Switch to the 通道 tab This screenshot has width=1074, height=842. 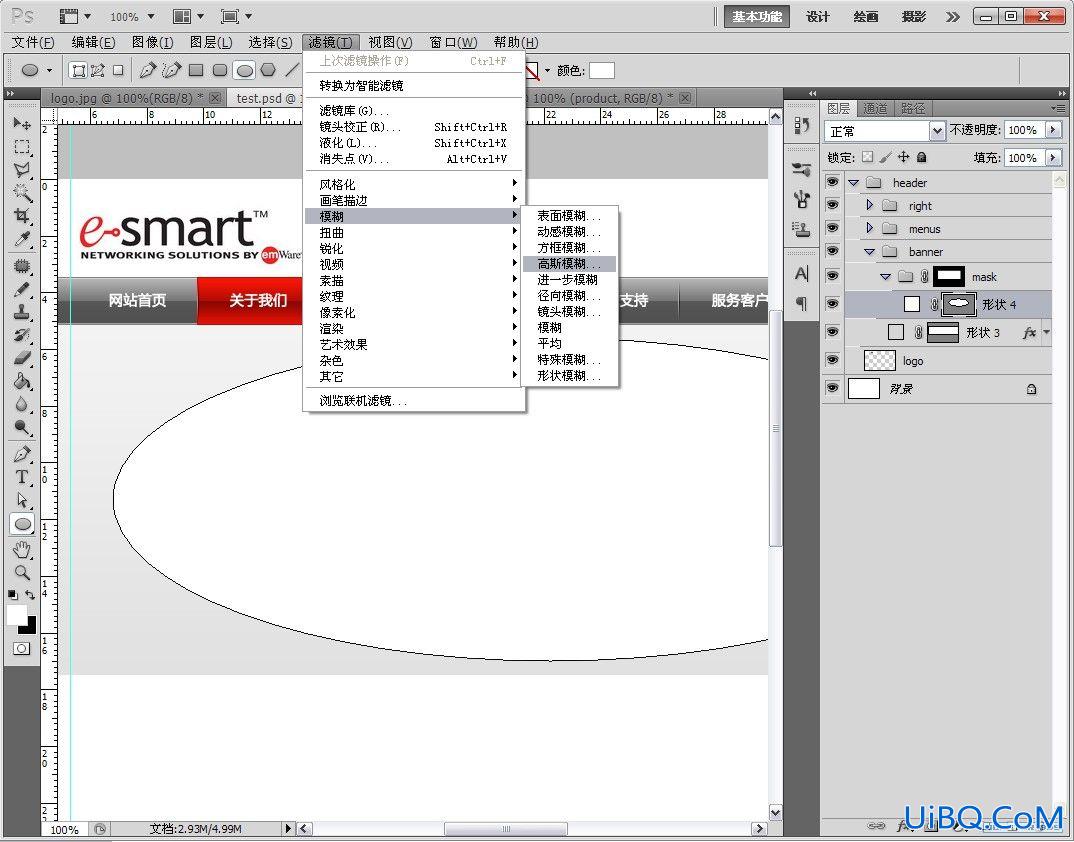coord(875,108)
